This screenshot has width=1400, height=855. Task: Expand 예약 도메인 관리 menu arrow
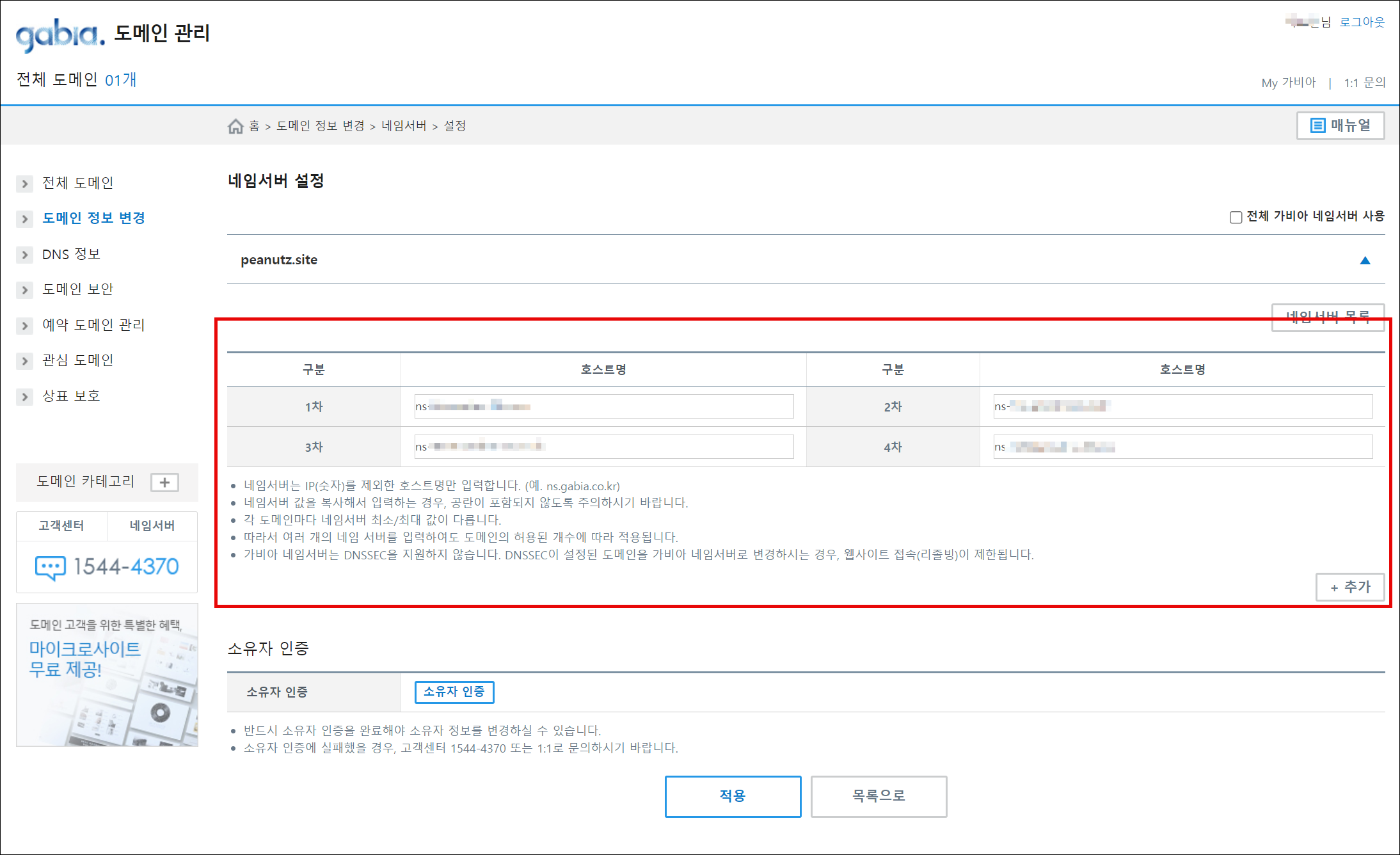pyautogui.click(x=24, y=326)
